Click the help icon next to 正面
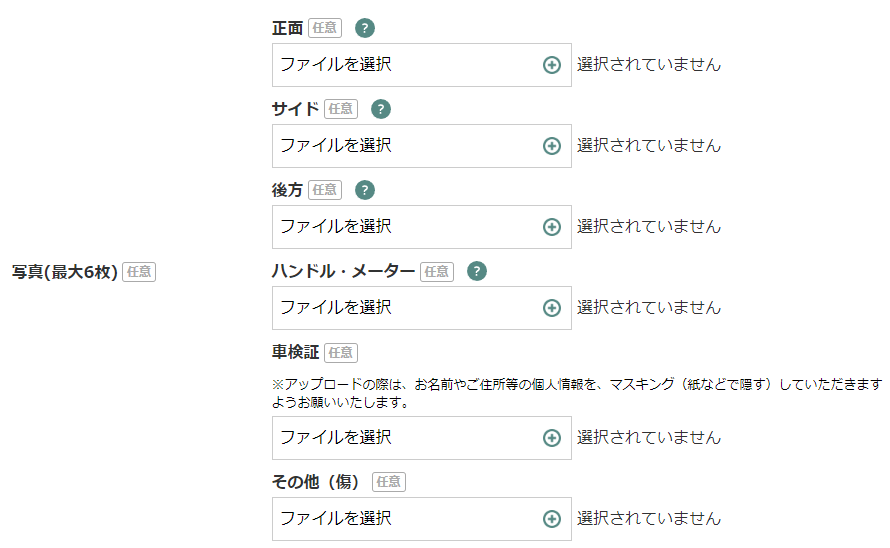The height and width of the screenshot is (548, 890). pos(365,28)
